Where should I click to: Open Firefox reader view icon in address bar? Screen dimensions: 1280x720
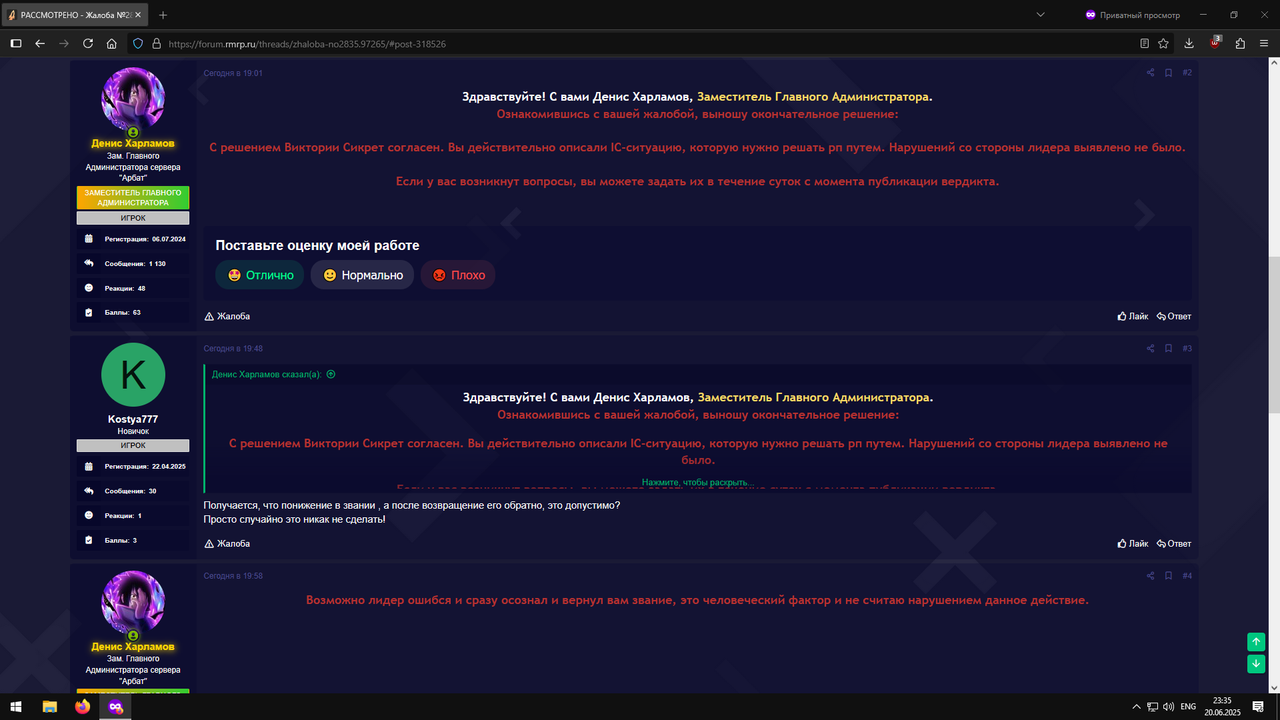click(1142, 43)
